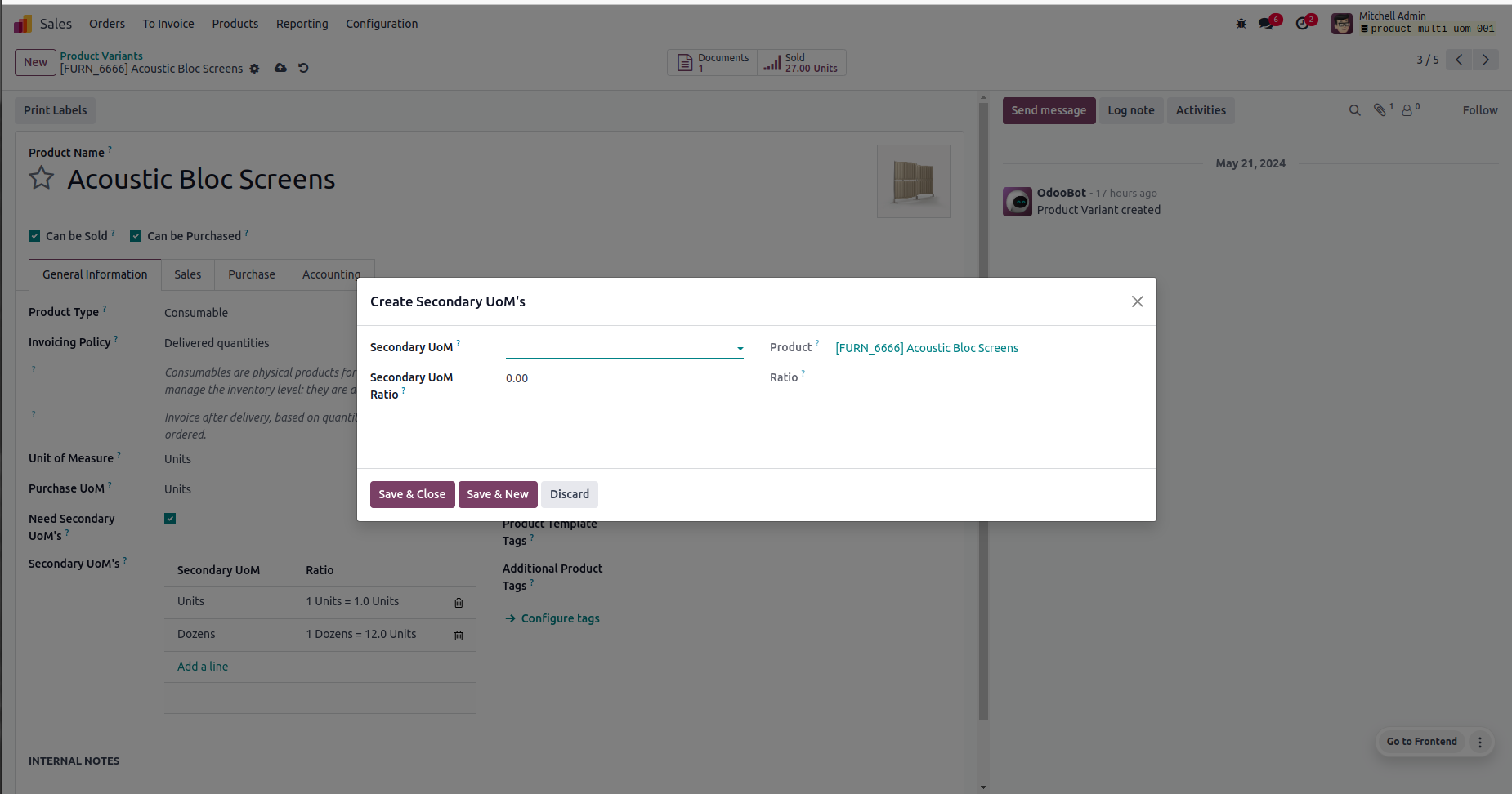This screenshot has width=1512, height=794.
Task: Switch to the Purchase tab
Action: click(251, 274)
